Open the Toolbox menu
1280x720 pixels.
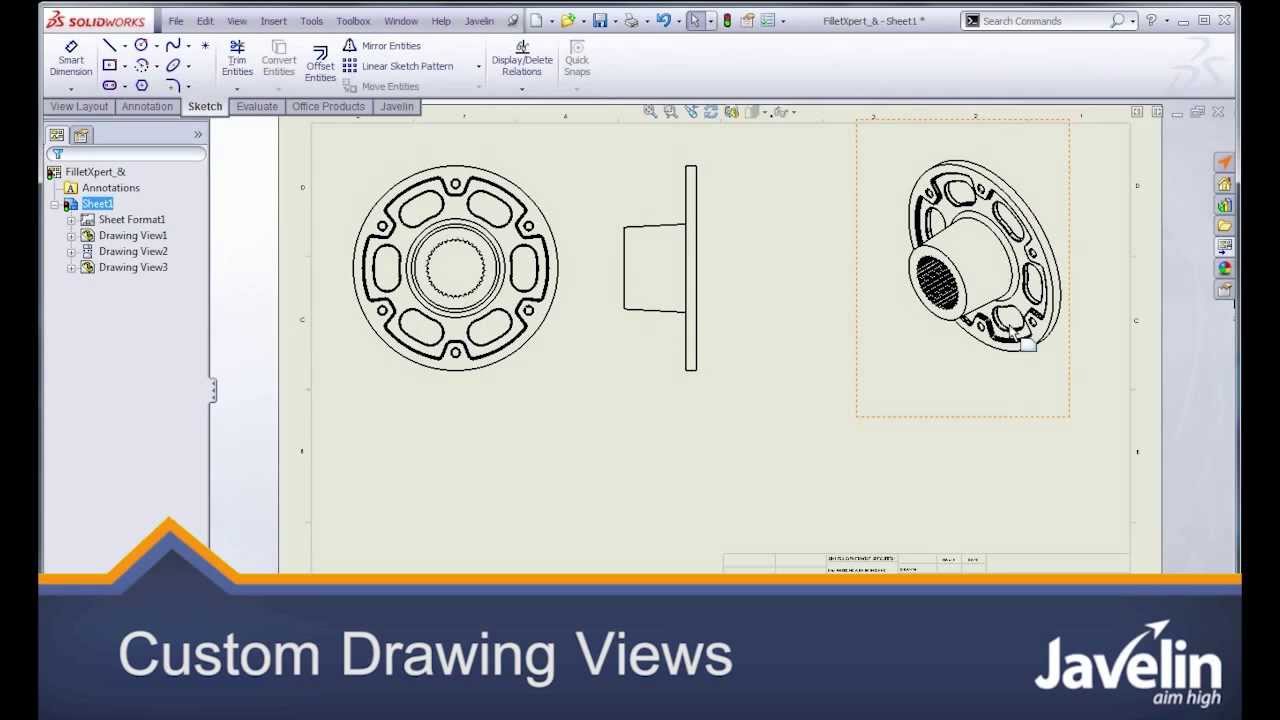(x=353, y=21)
